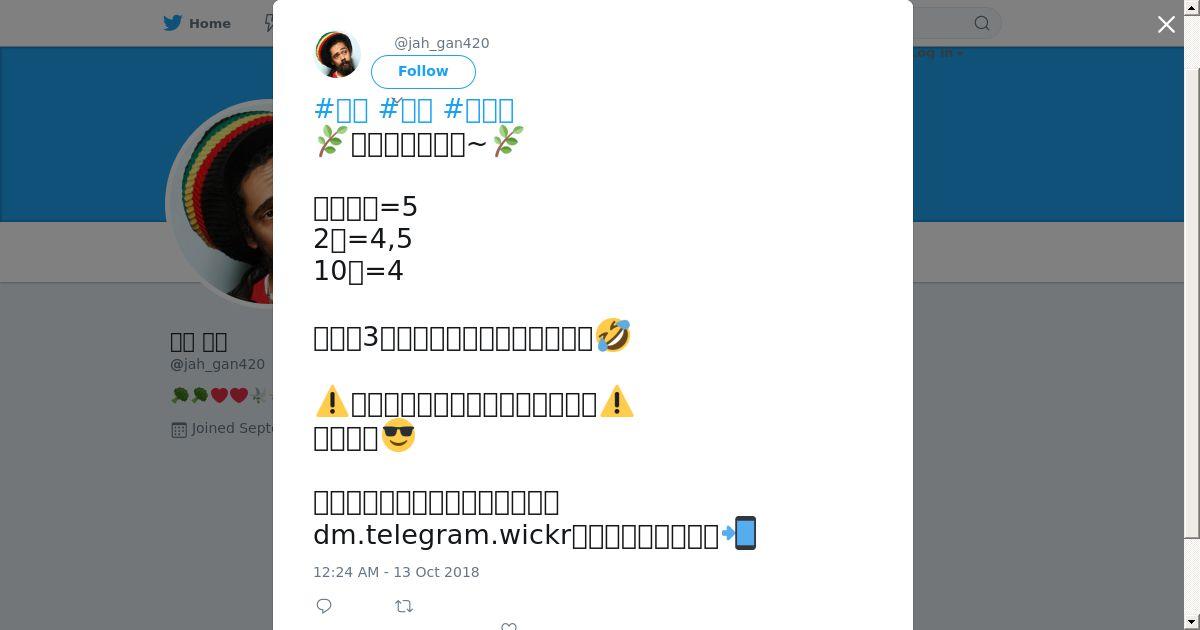The width and height of the screenshot is (1200, 630).
Task: Open the tweet author's avatar
Action: coord(337,54)
